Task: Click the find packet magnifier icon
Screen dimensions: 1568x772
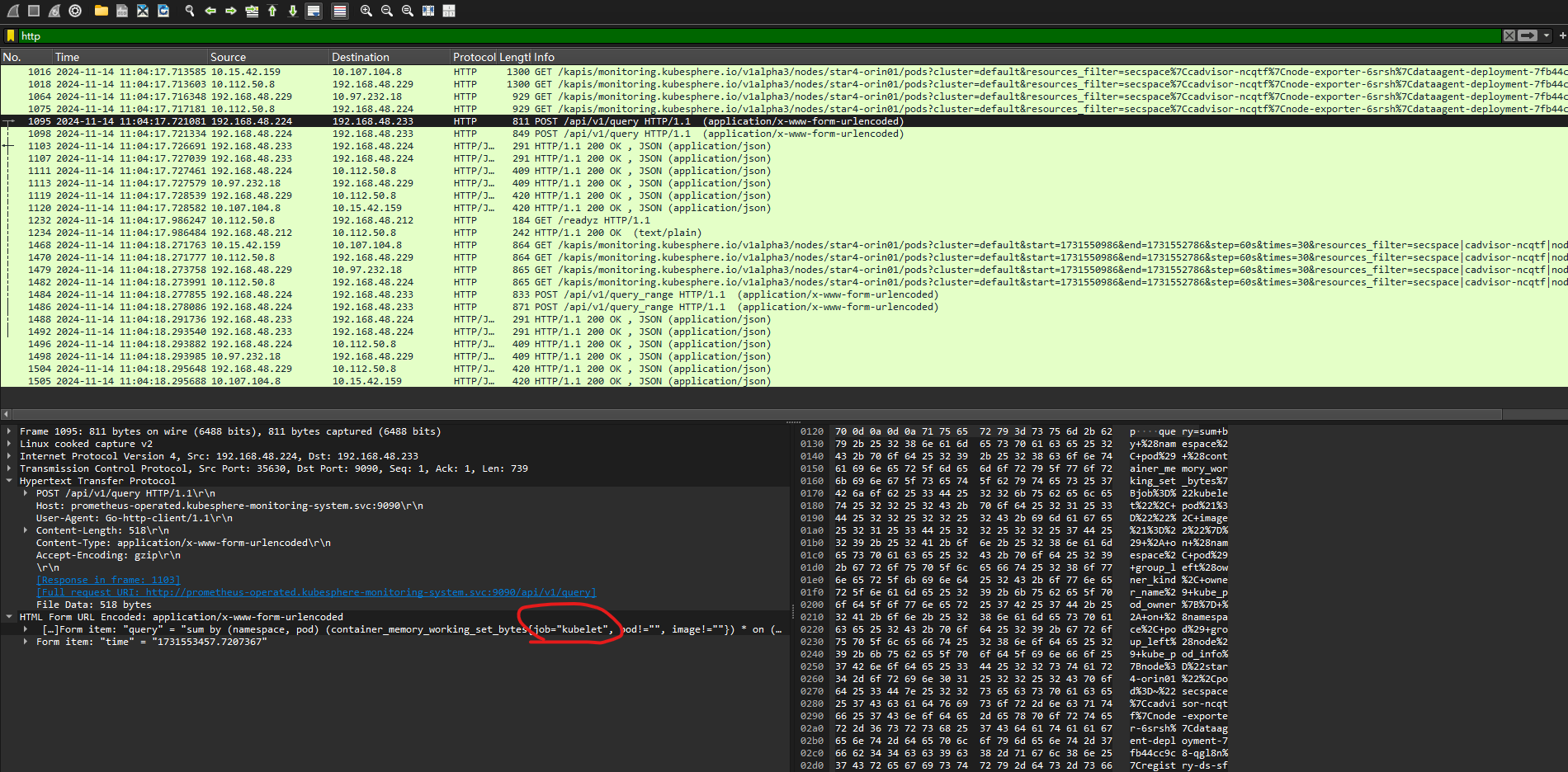Action: (190, 11)
